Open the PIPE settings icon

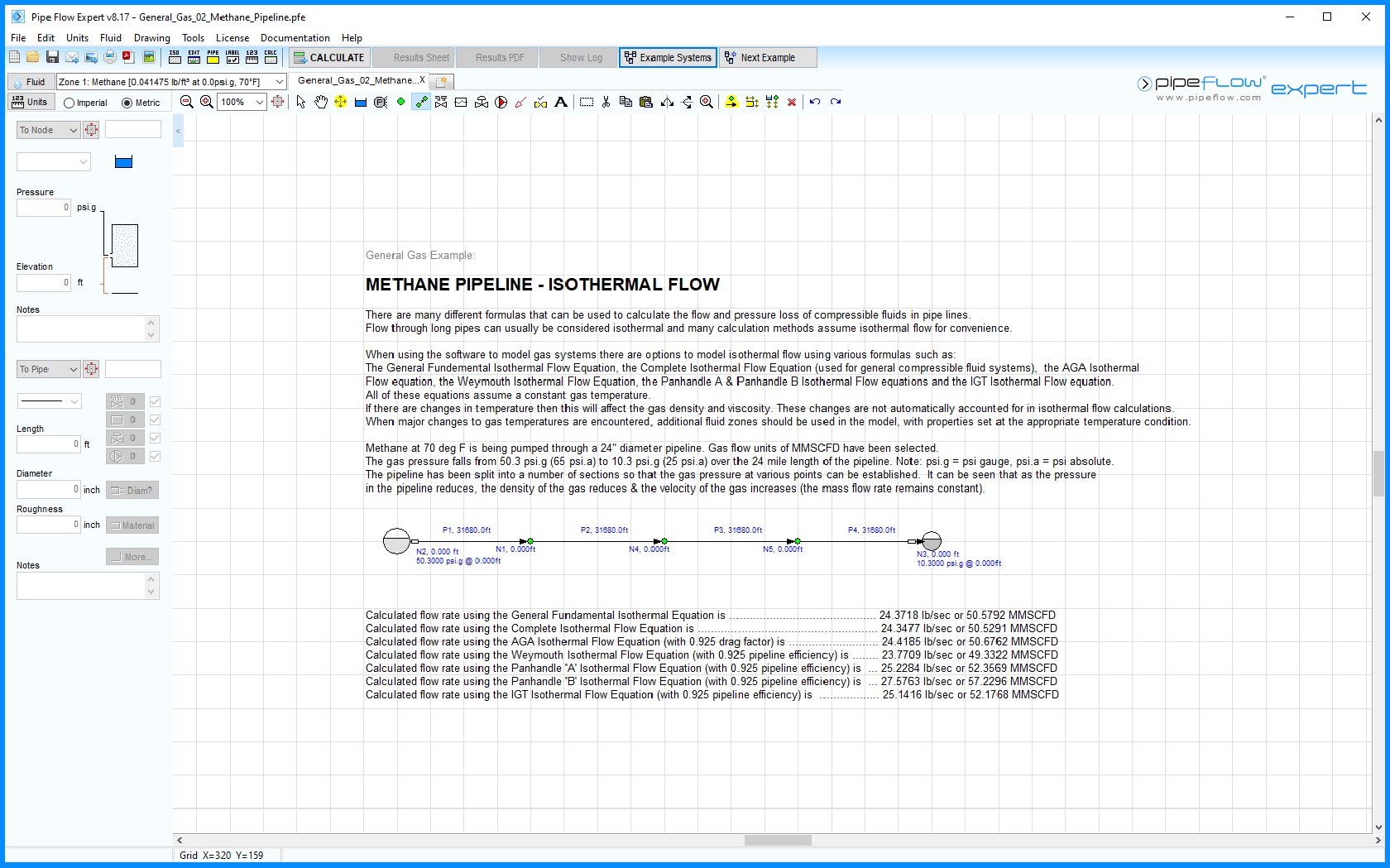(x=213, y=57)
